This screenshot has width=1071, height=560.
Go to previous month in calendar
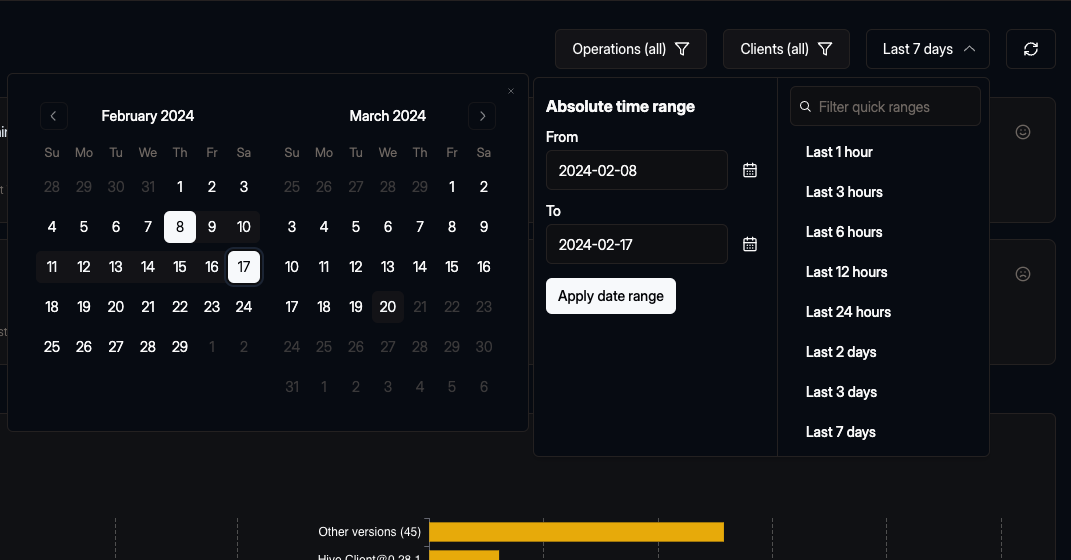[x=53, y=116]
